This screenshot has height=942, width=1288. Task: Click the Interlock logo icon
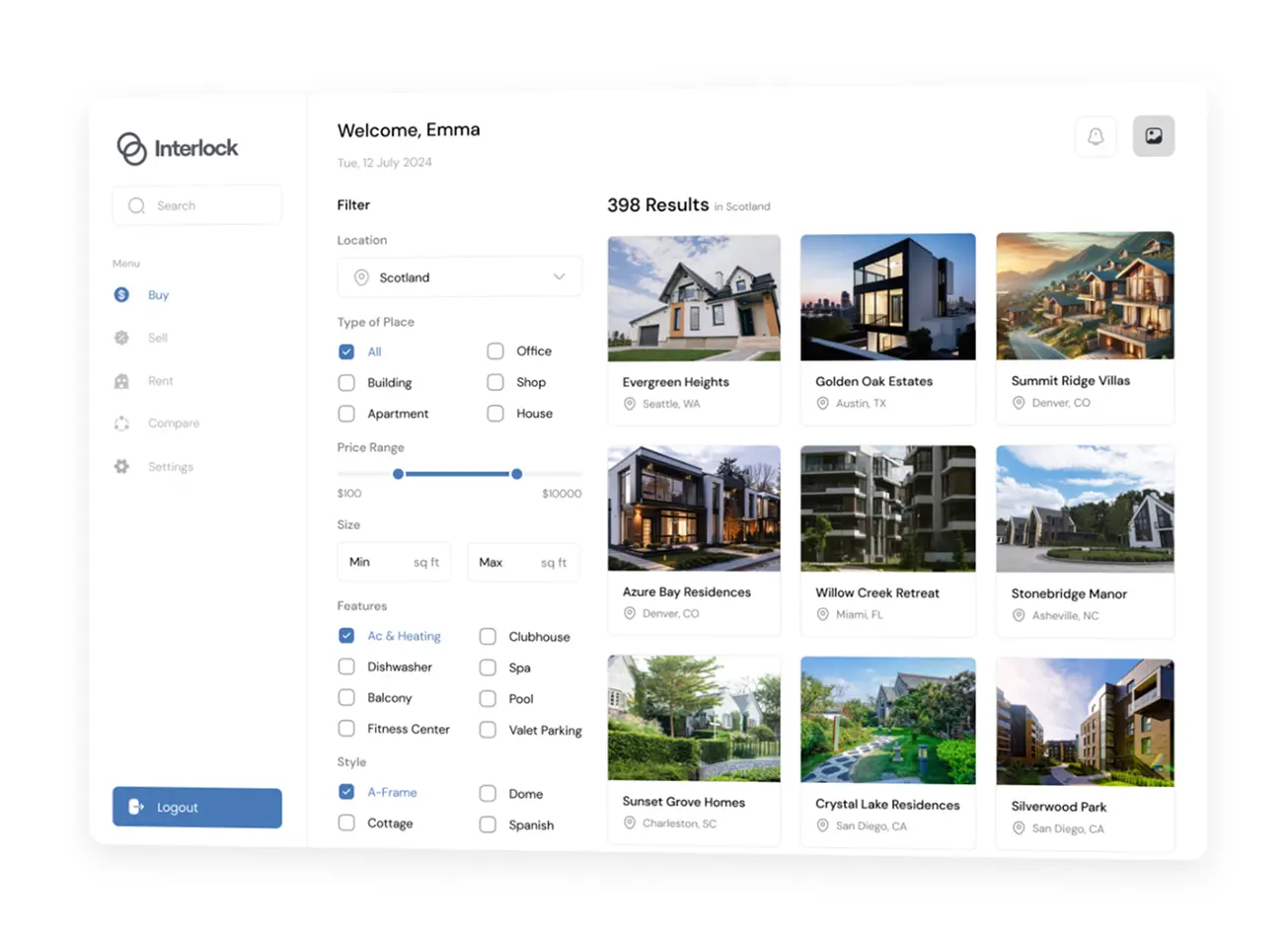point(129,147)
